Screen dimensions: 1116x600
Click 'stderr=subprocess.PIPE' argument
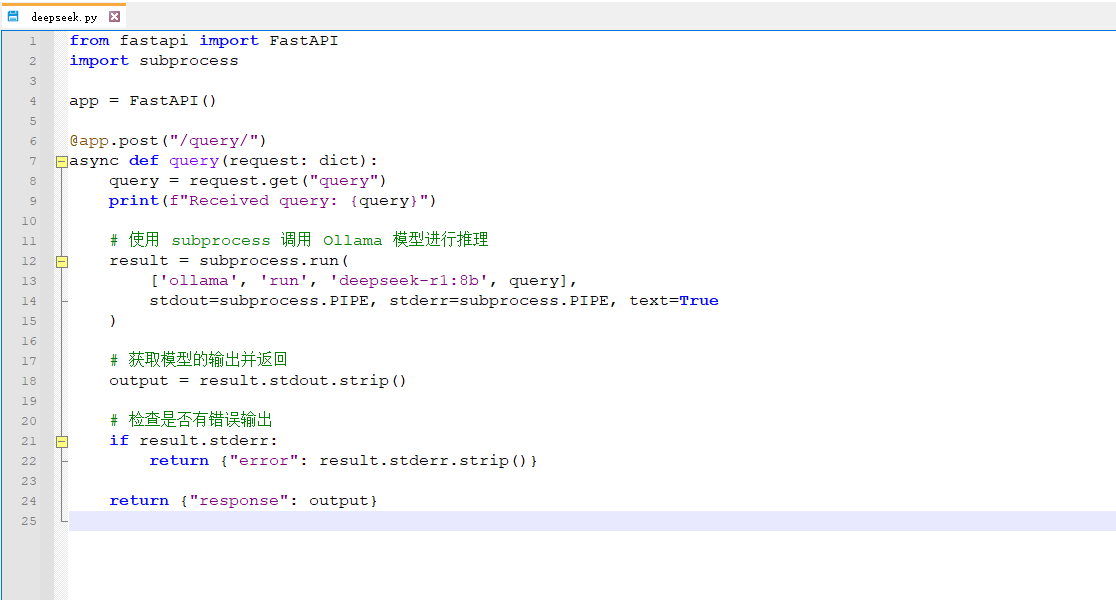pos(499,300)
